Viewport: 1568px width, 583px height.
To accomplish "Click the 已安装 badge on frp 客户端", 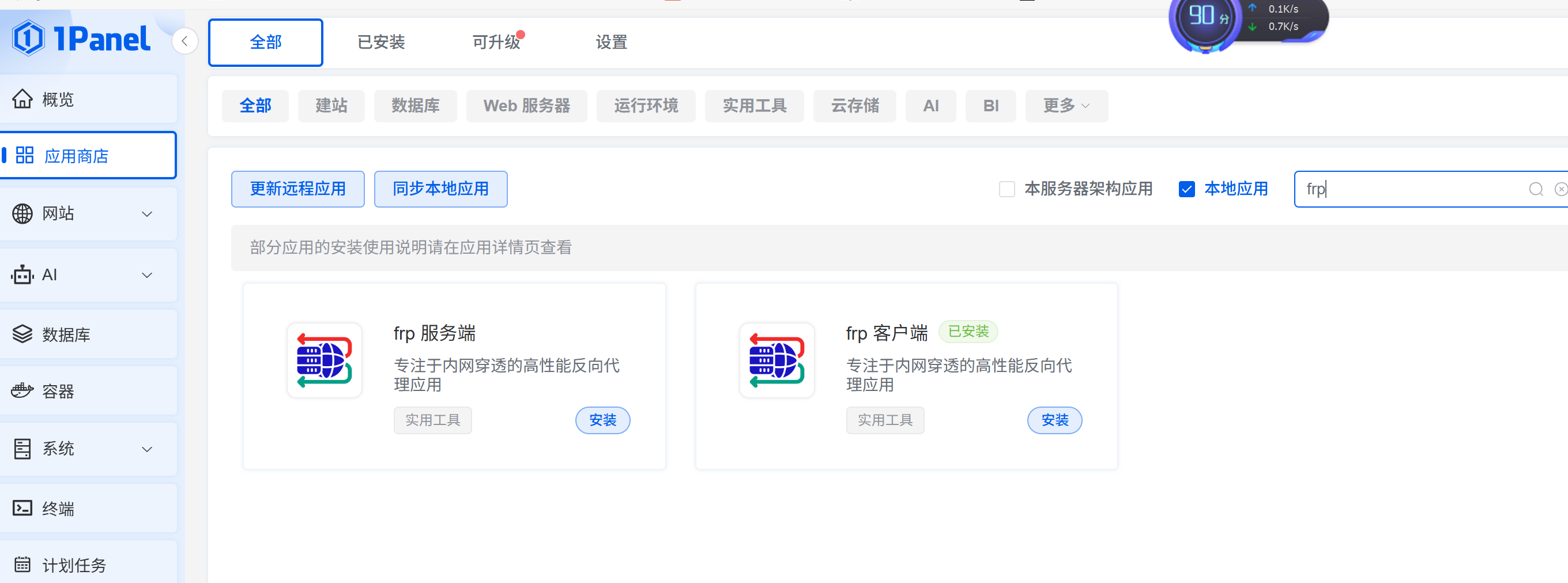I will tap(968, 332).
